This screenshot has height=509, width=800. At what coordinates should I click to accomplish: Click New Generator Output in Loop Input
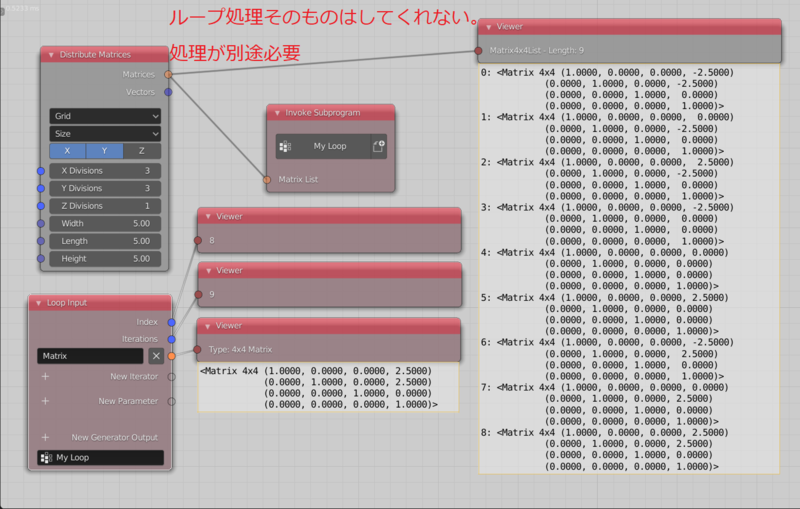(x=114, y=437)
